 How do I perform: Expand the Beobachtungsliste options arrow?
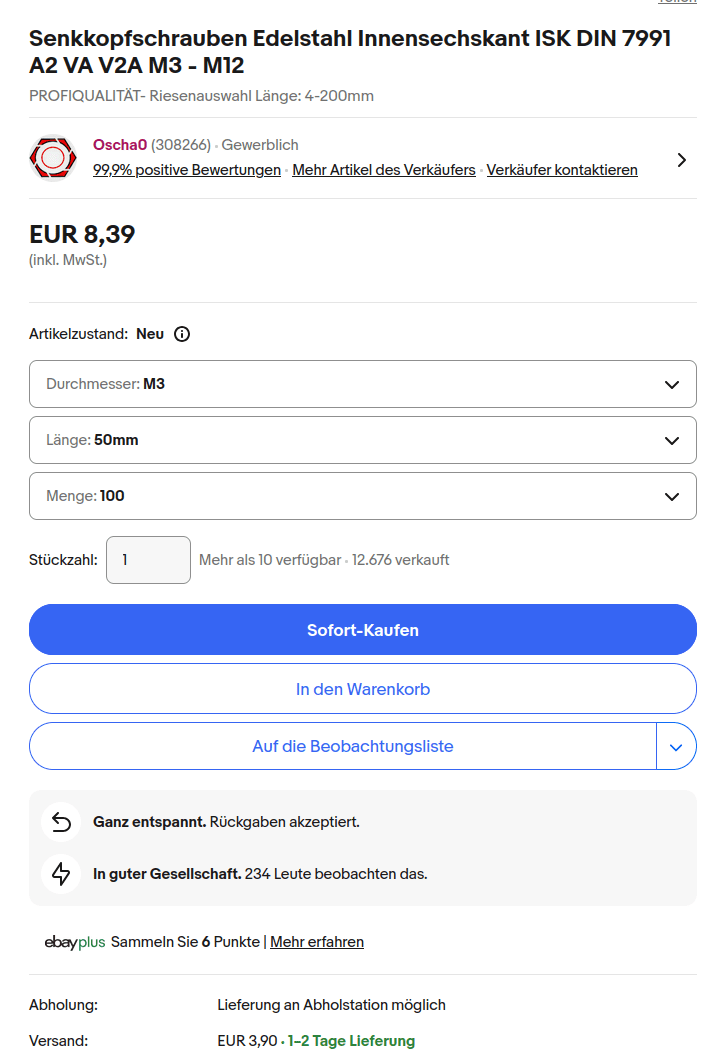pos(677,747)
